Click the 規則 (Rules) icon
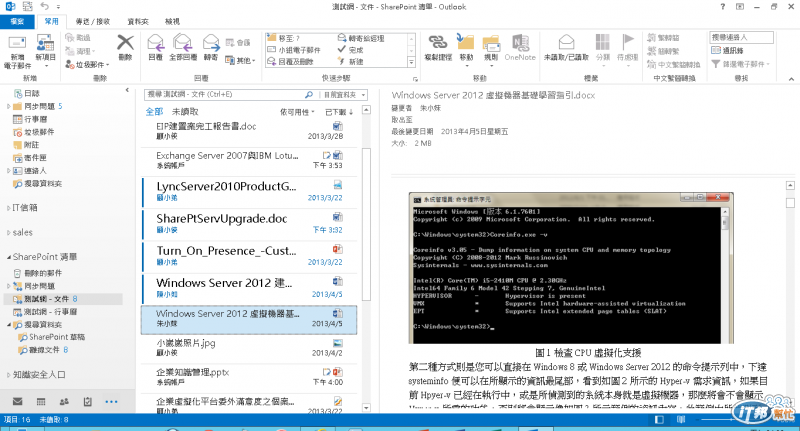This screenshot has height=431, width=800. 491,43
